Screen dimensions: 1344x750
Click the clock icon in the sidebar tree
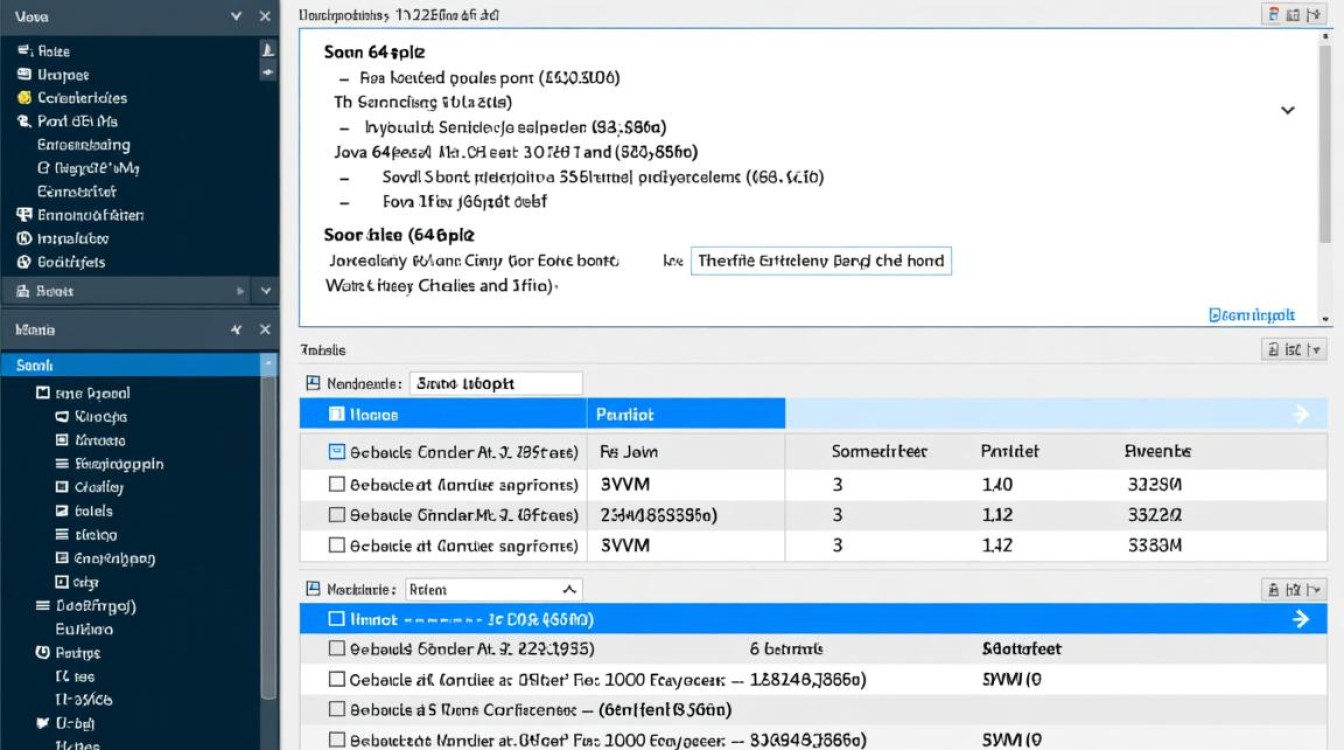click(43, 653)
